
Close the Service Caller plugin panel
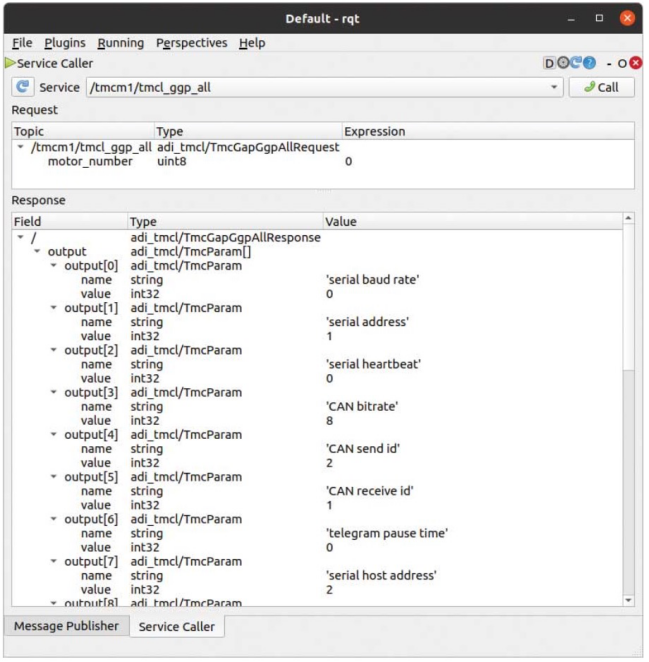[x=636, y=63]
